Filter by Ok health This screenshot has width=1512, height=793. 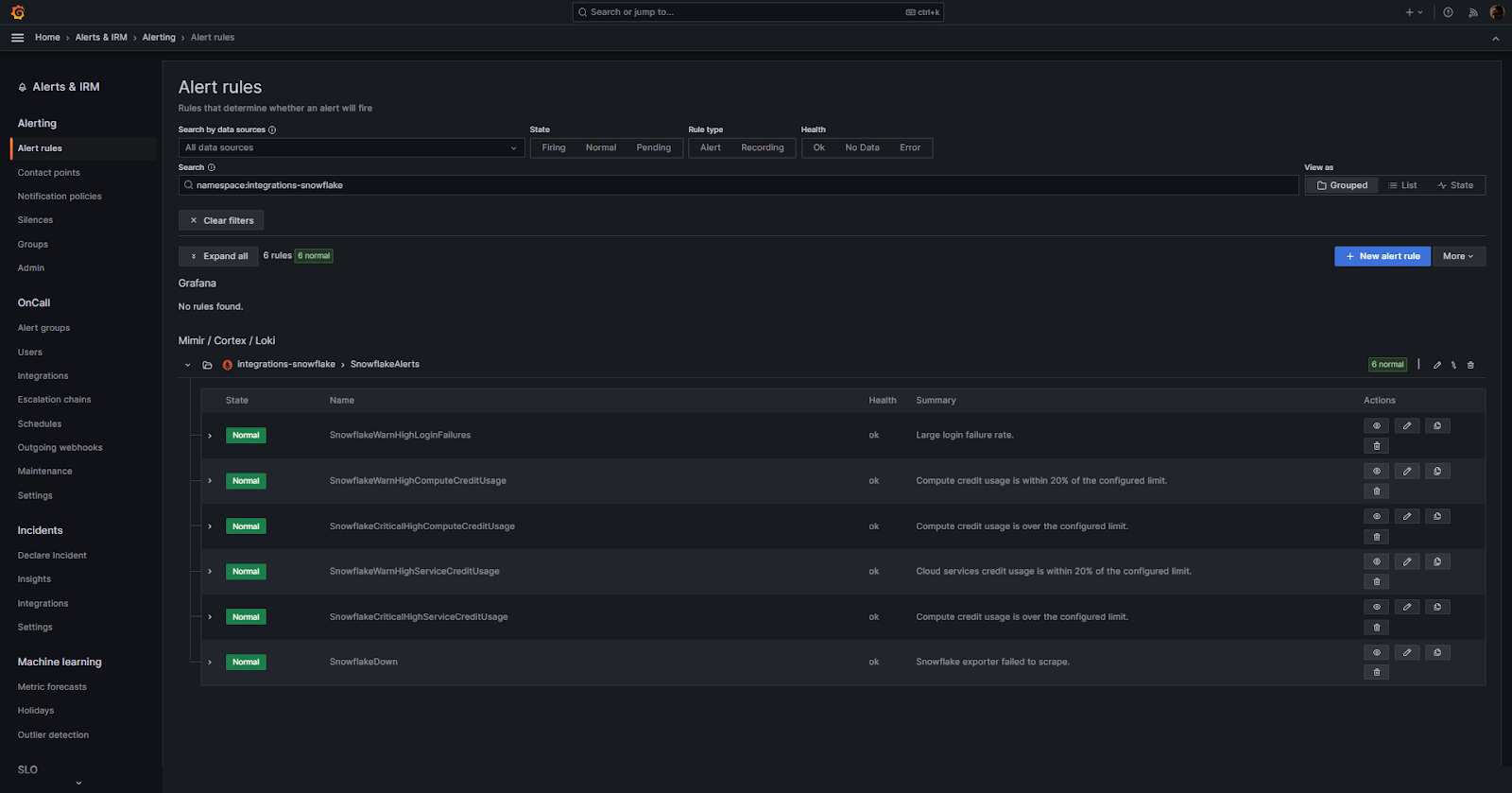pos(819,147)
